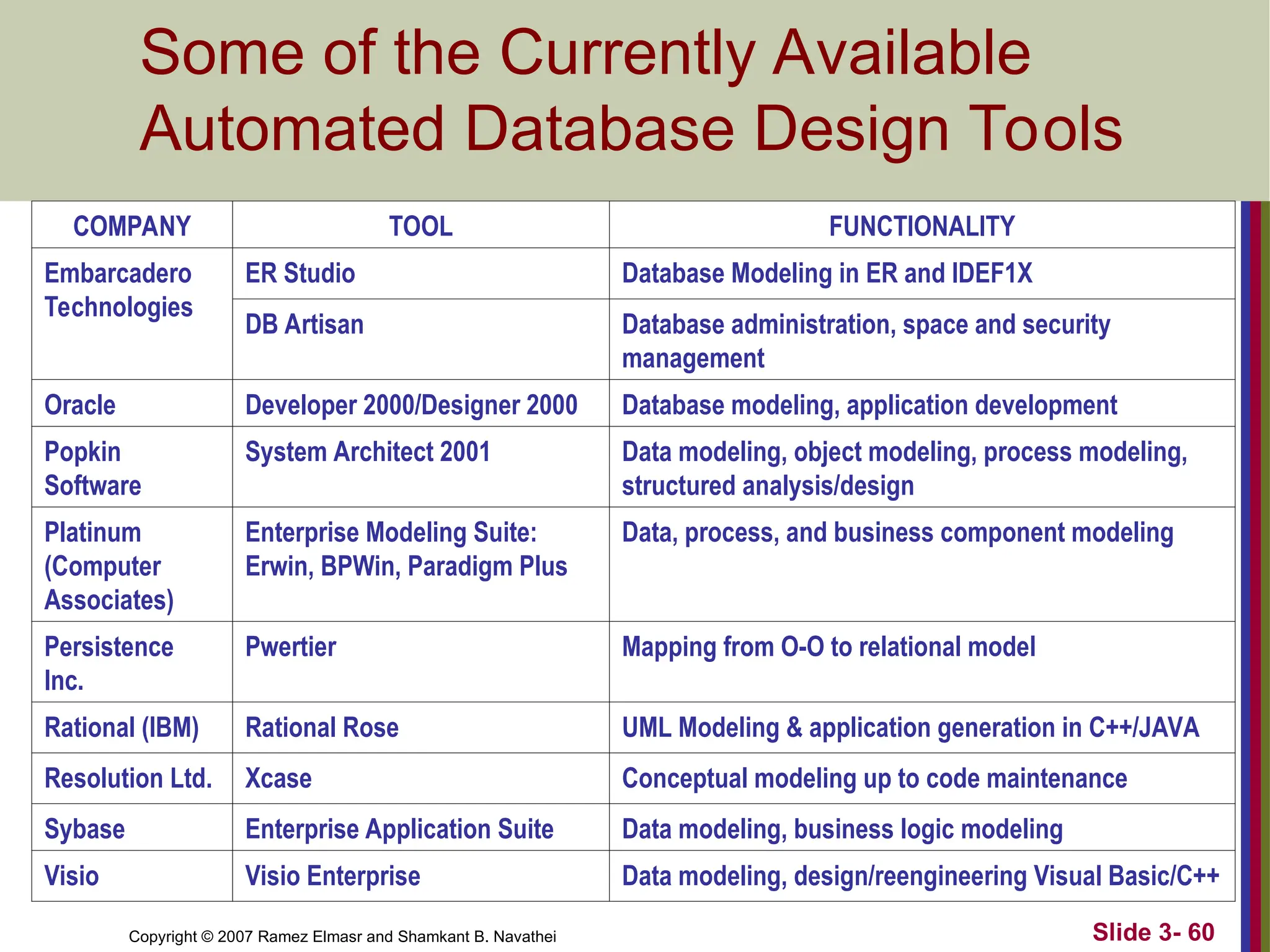Click 'Enterprise Application Suite' cell
The width and height of the screenshot is (1270, 952).
coord(421,827)
